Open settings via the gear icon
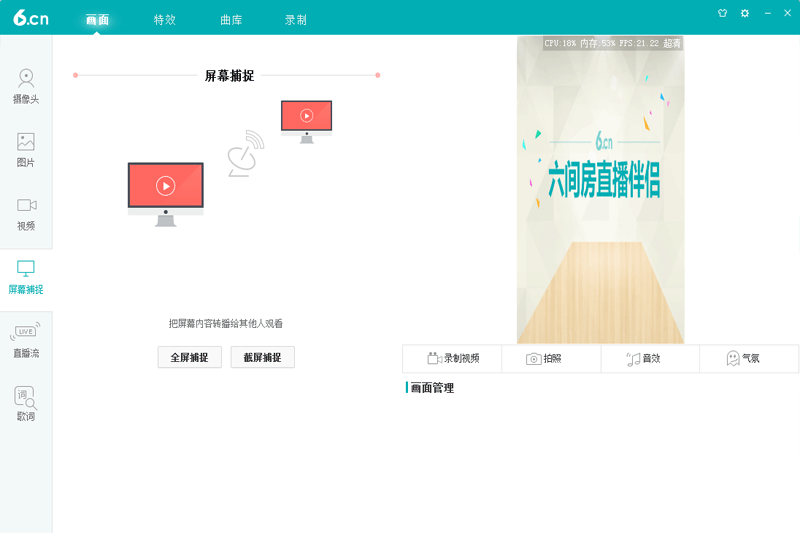The width and height of the screenshot is (800, 533). (745, 13)
